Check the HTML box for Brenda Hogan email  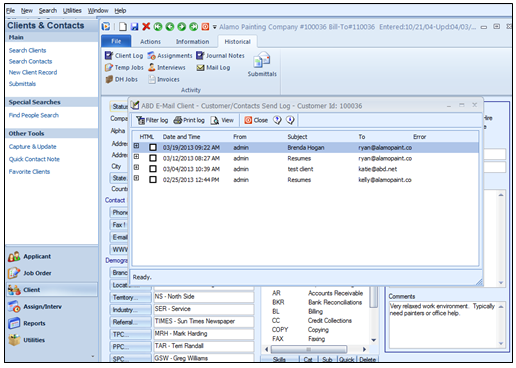pos(153,147)
